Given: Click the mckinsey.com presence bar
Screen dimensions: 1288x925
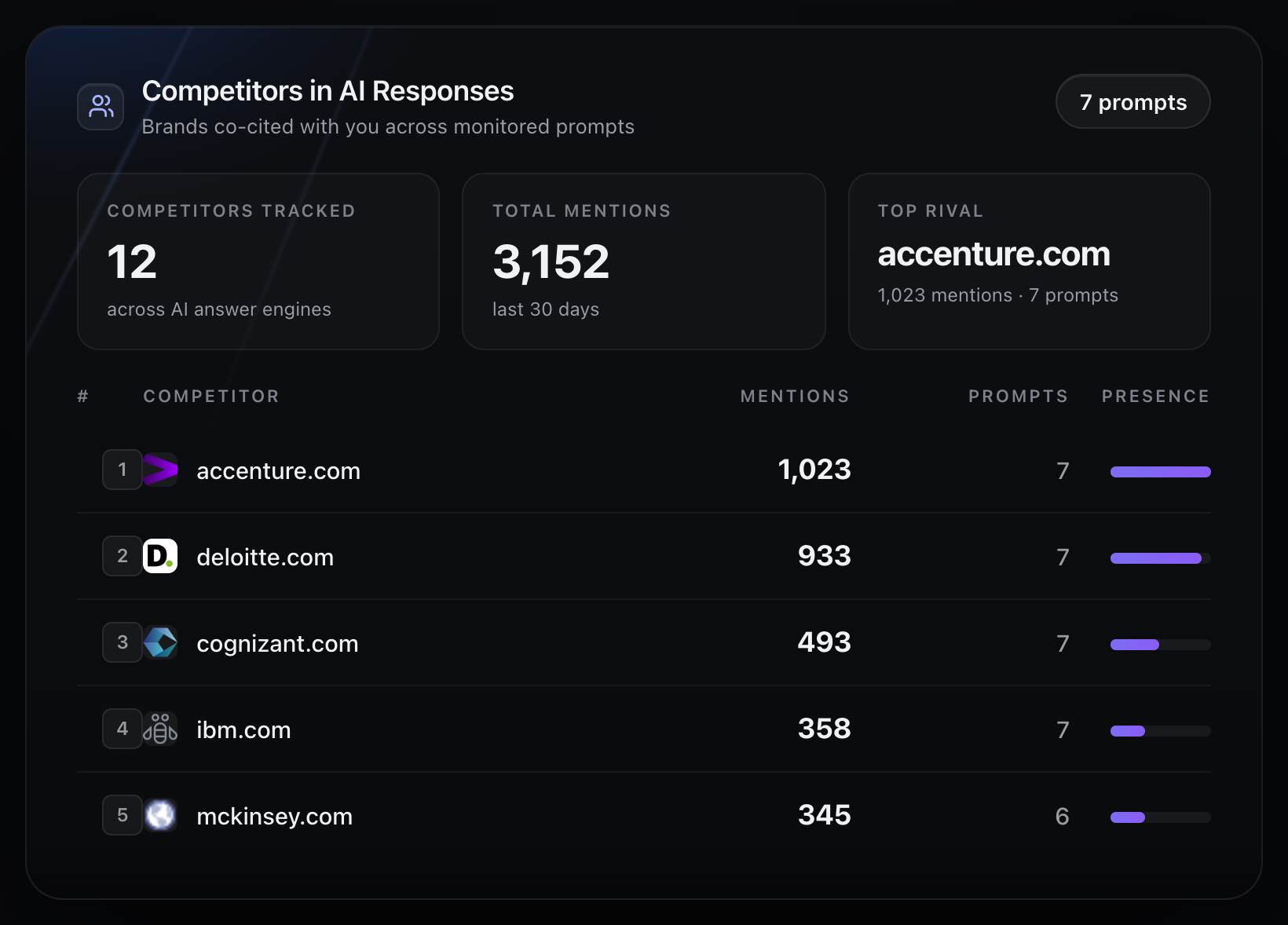Looking at the screenshot, I should point(1161,817).
